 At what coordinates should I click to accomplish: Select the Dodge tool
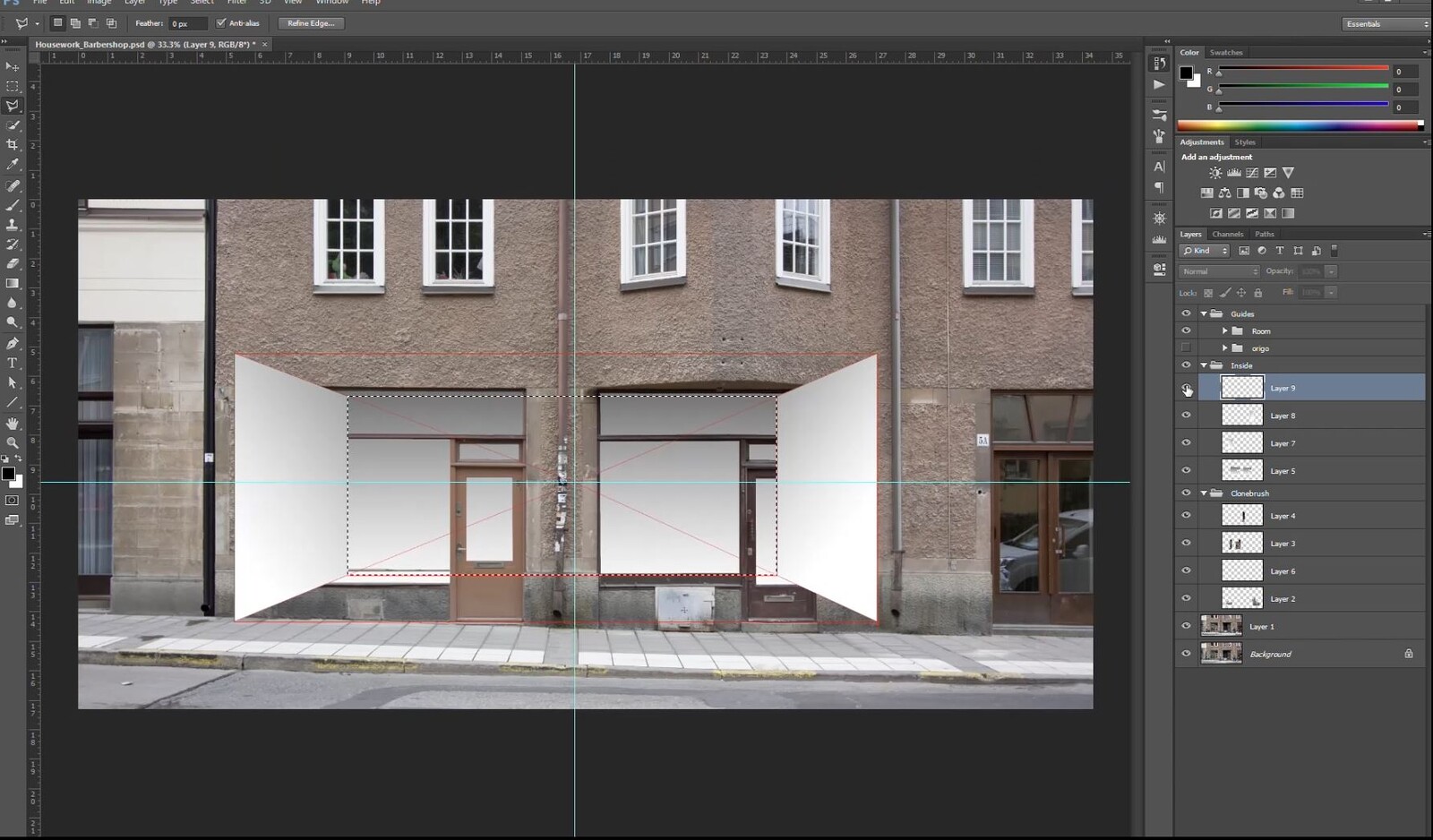click(13, 322)
